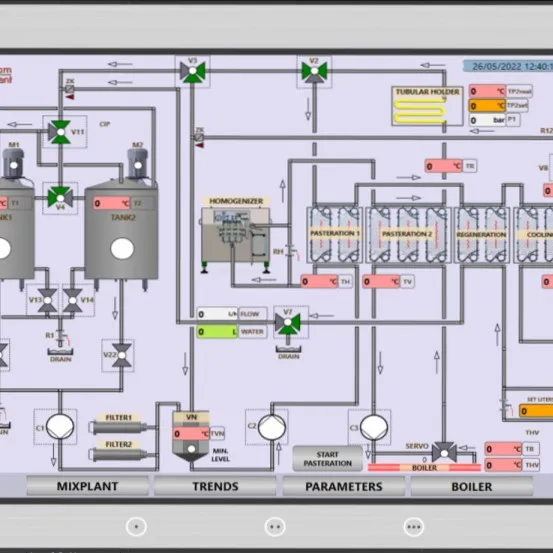The image size is (553, 553).
Task: Open the MIXPLANT screen
Action: [x=87, y=486]
